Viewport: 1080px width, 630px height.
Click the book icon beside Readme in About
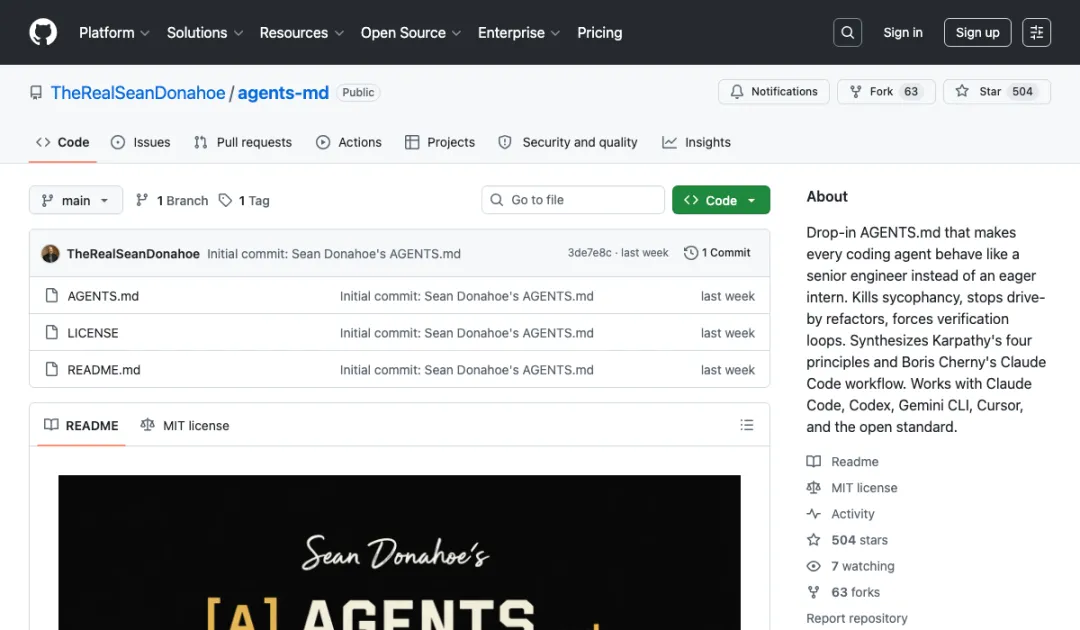point(813,461)
